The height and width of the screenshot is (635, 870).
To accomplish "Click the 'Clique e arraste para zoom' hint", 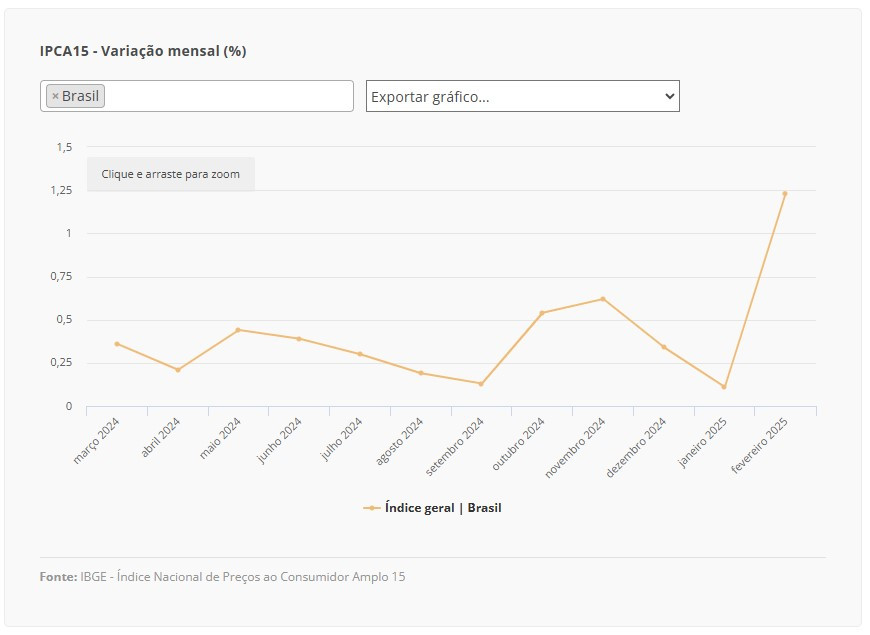I will click(x=170, y=174).
